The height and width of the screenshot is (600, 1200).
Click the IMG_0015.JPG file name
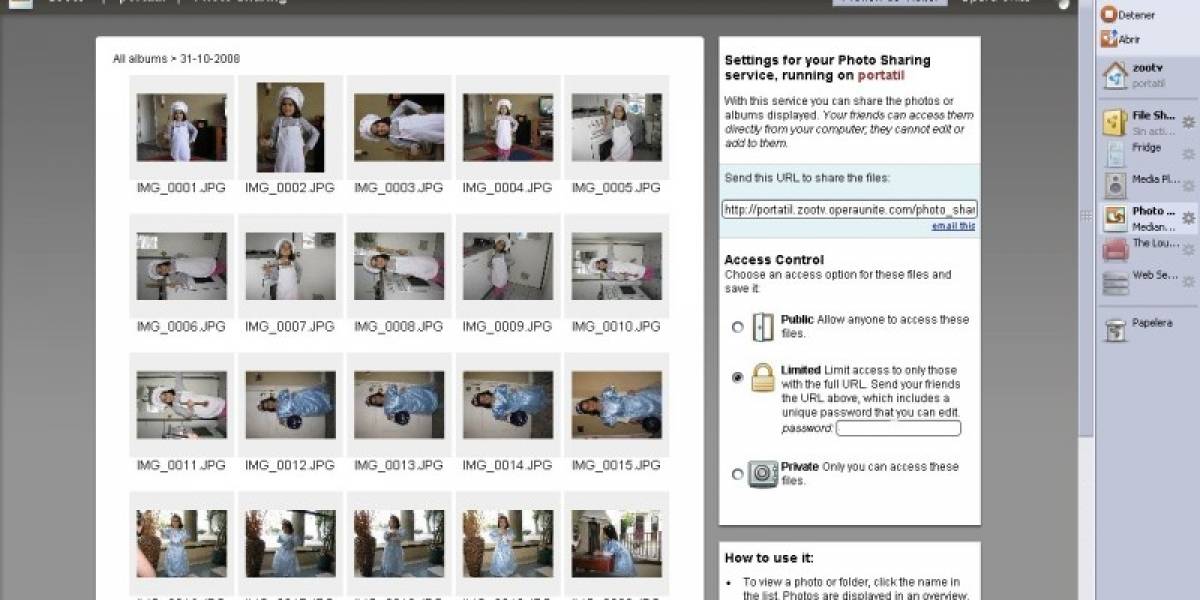(x=617, y=465)
